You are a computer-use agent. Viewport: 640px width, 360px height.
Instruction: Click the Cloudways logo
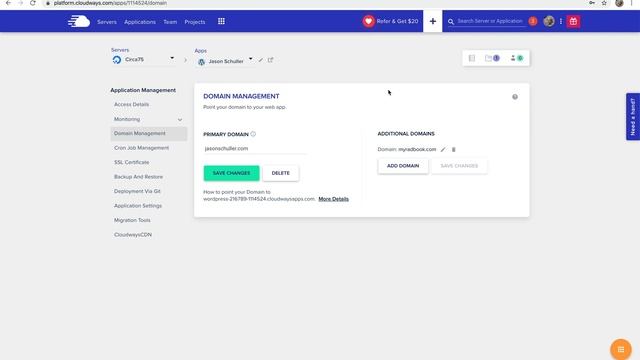point(79,21)
